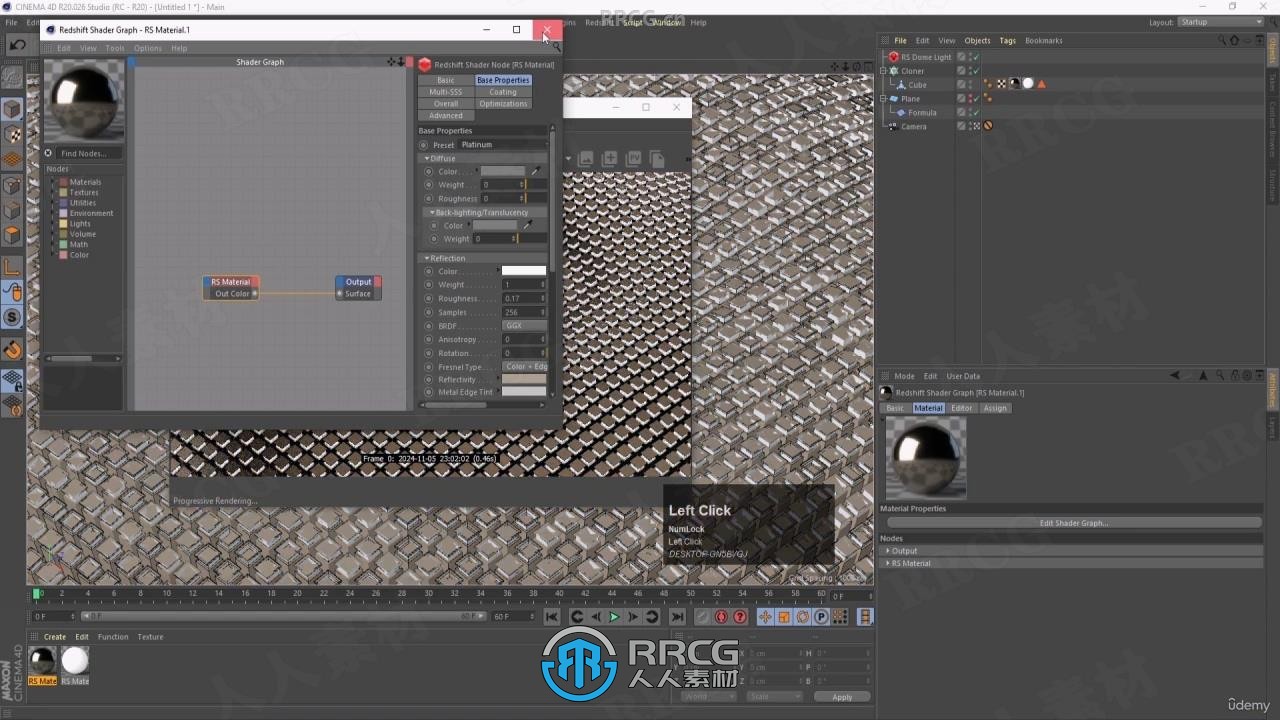The width and height of the screenshot is (1280, 720).
Task: Open the BRDF dropdown showing GGX
Action: (x=524, y=326)
